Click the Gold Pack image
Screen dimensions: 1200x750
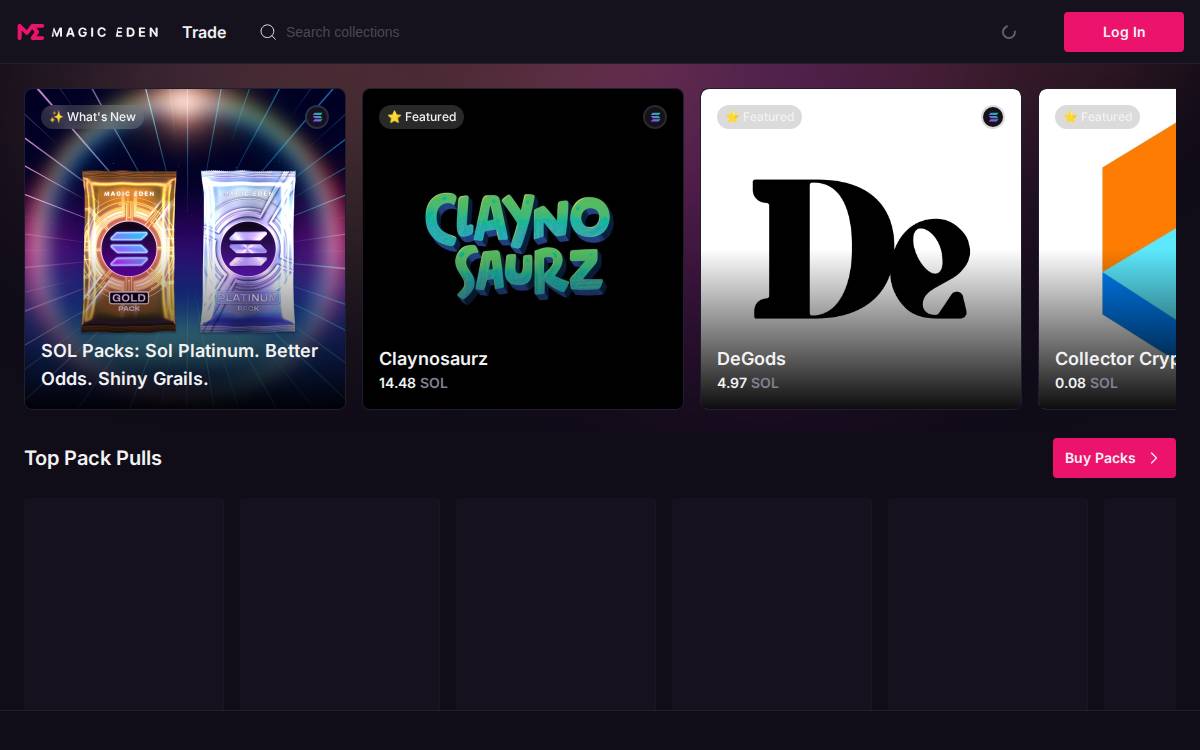click(x=129, y=250)
